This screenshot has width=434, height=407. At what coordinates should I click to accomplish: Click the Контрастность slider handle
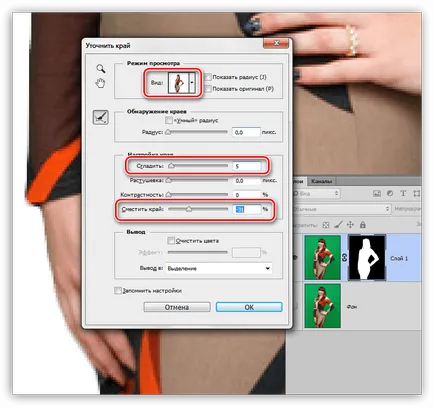[169, 194]
